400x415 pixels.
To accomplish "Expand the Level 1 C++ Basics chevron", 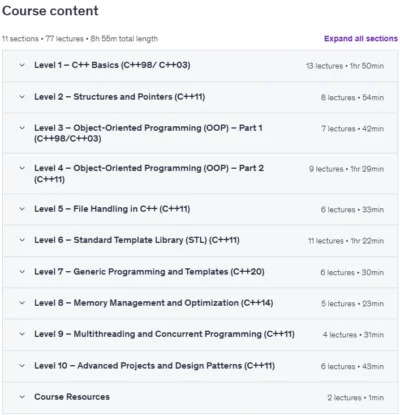I will coord(22,65).
